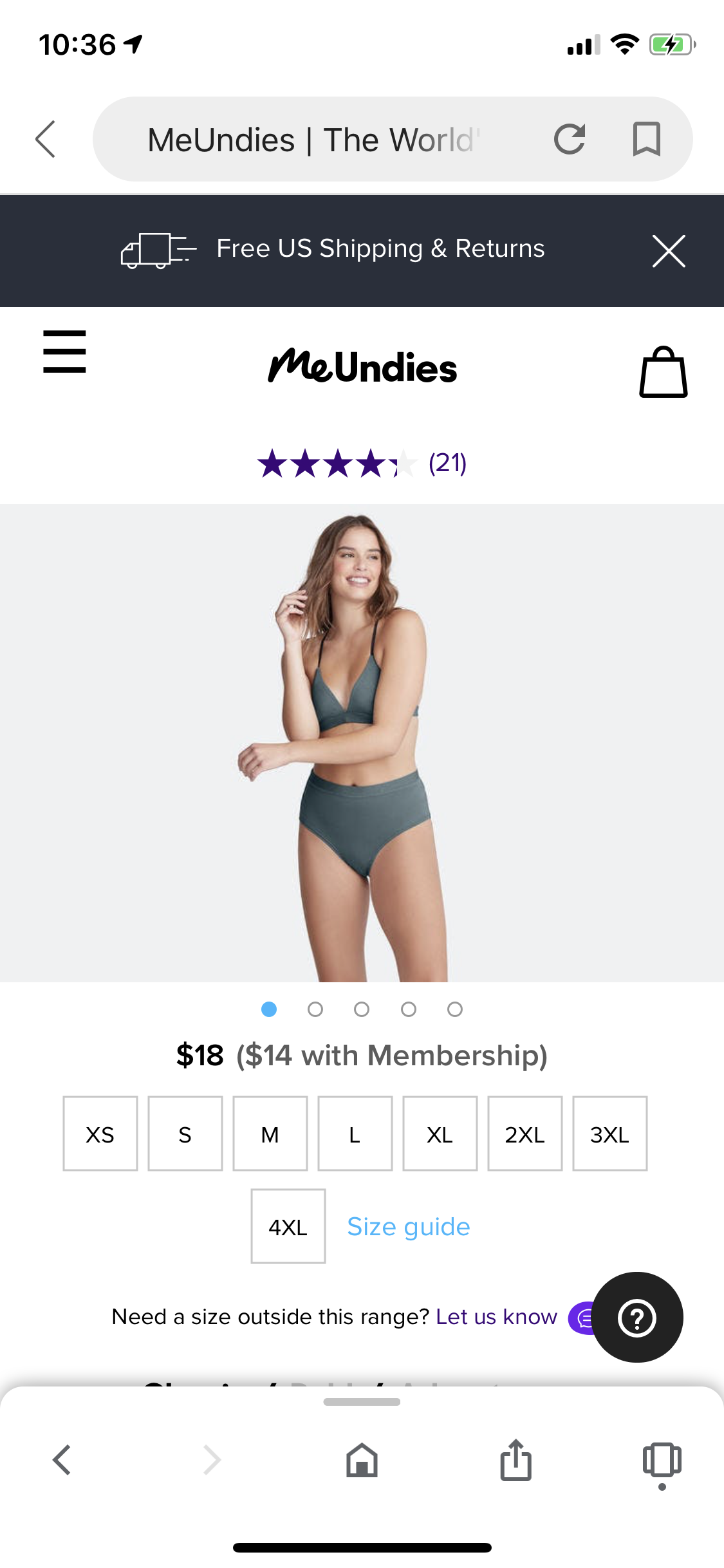Go back using top-left chevron
This screenshot has width=724, height=1568.
[46, 139]
